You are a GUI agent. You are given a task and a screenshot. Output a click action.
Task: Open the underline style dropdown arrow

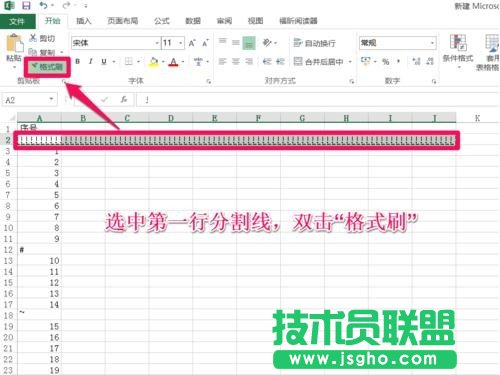click(114, 62)
